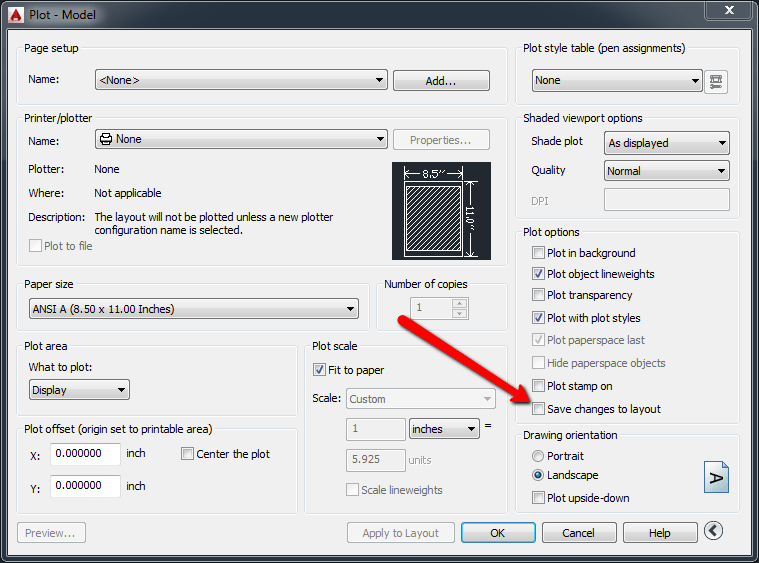759x563 pixels.
Task: Enable Plot stamp on option
Action: pyautogui.click(x=538, y=386)
